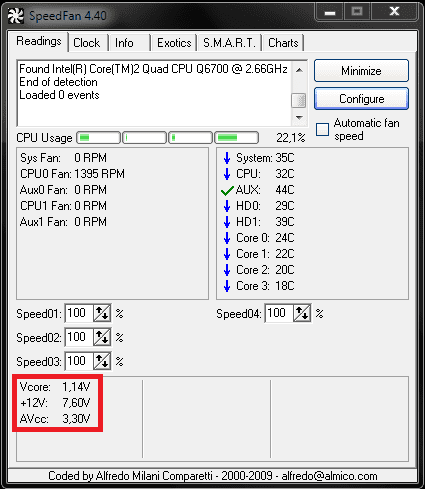The width and height of the screenshot is (425, 489).
Task: Click the log box scroll down arrow
Action: [299, 117]
